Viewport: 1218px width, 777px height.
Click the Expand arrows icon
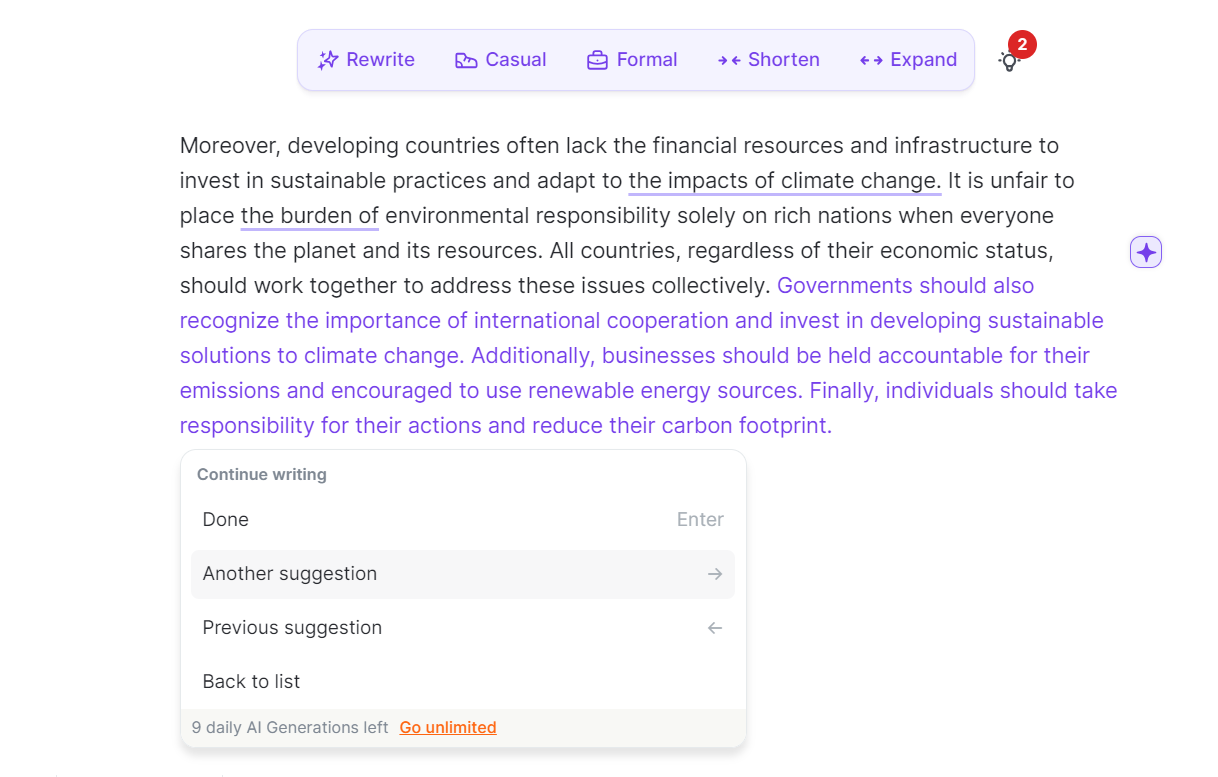pos(871,60)
